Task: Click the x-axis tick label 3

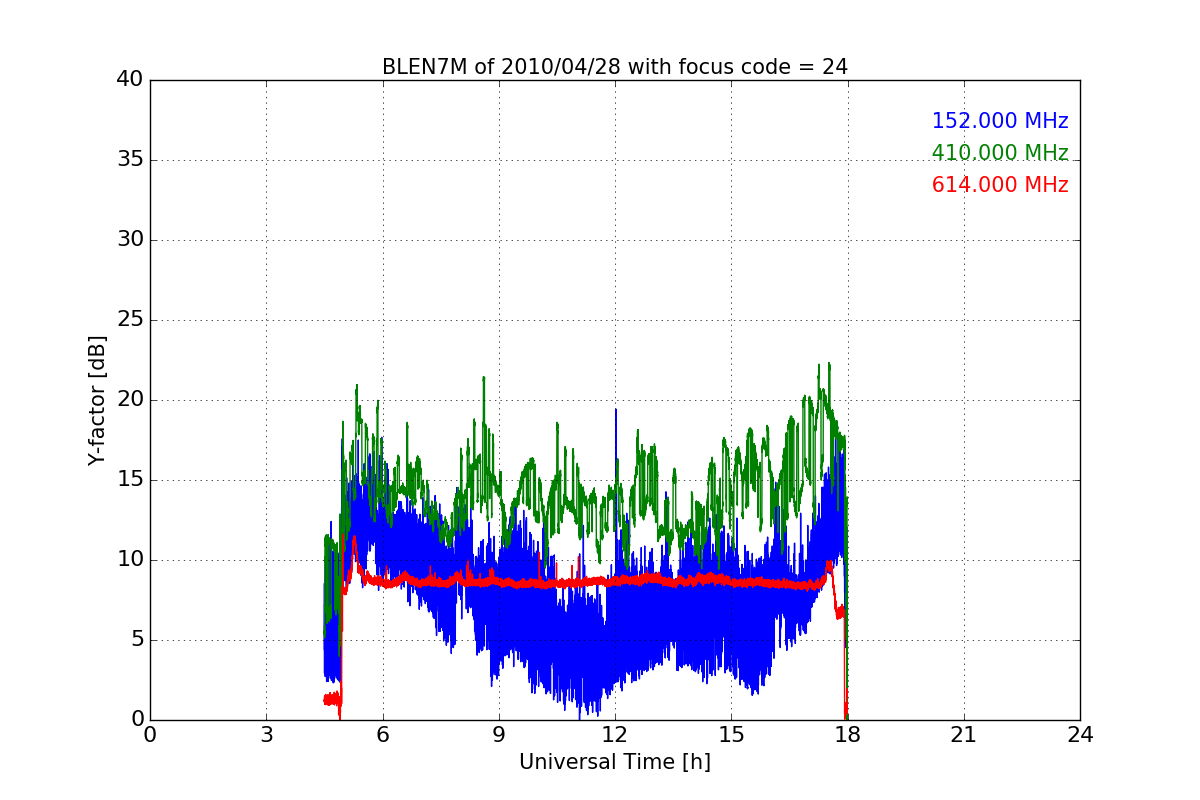Action: click(x=266, y=735)
